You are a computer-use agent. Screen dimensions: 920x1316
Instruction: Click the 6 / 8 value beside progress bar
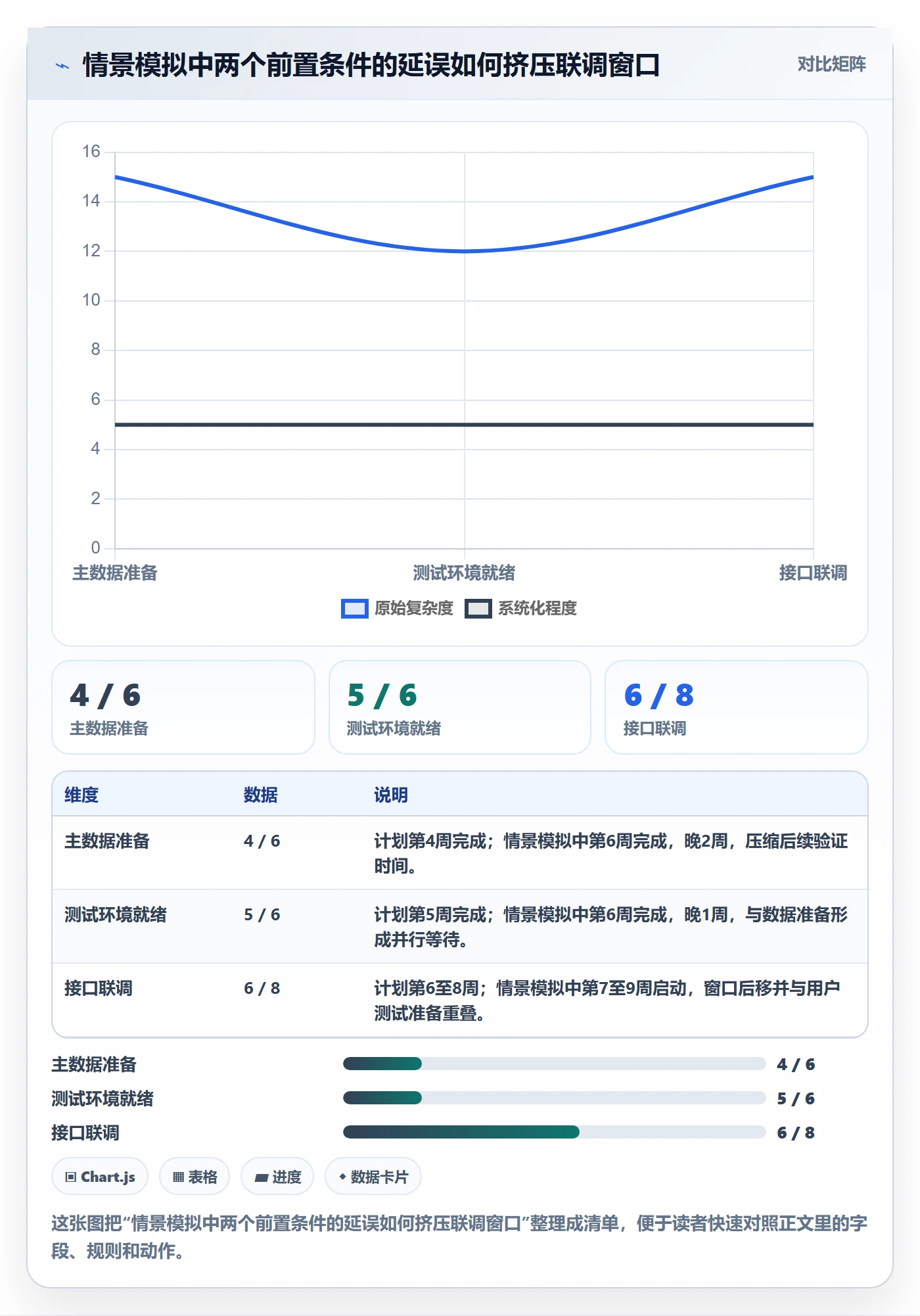[796, 1133]
